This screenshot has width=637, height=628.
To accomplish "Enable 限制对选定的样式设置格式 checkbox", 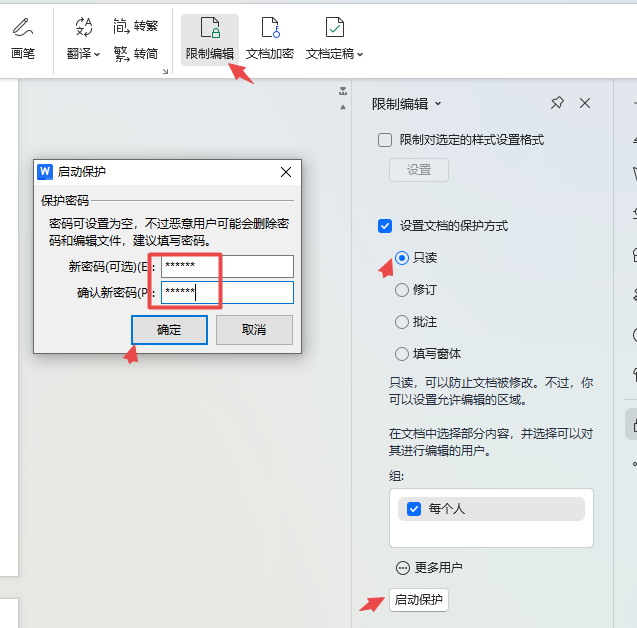I will (385, 140).
